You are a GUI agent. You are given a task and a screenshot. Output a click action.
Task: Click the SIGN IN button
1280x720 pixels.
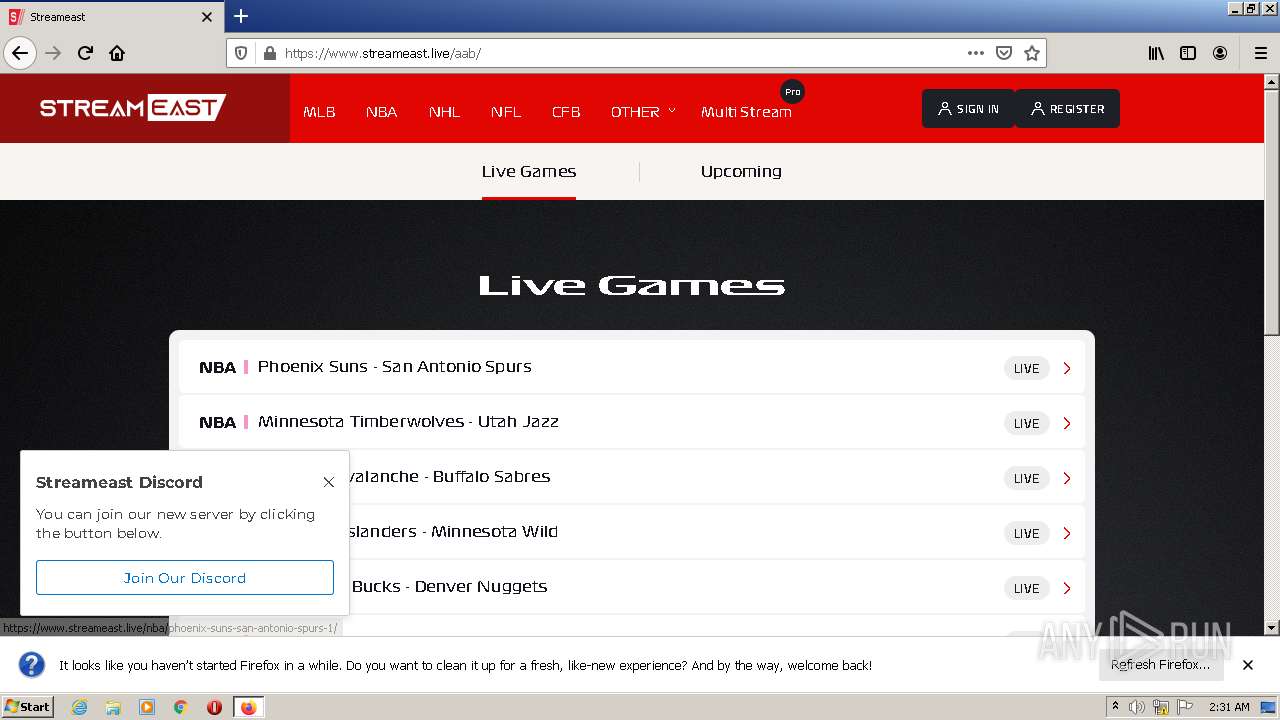coord(968,109)
